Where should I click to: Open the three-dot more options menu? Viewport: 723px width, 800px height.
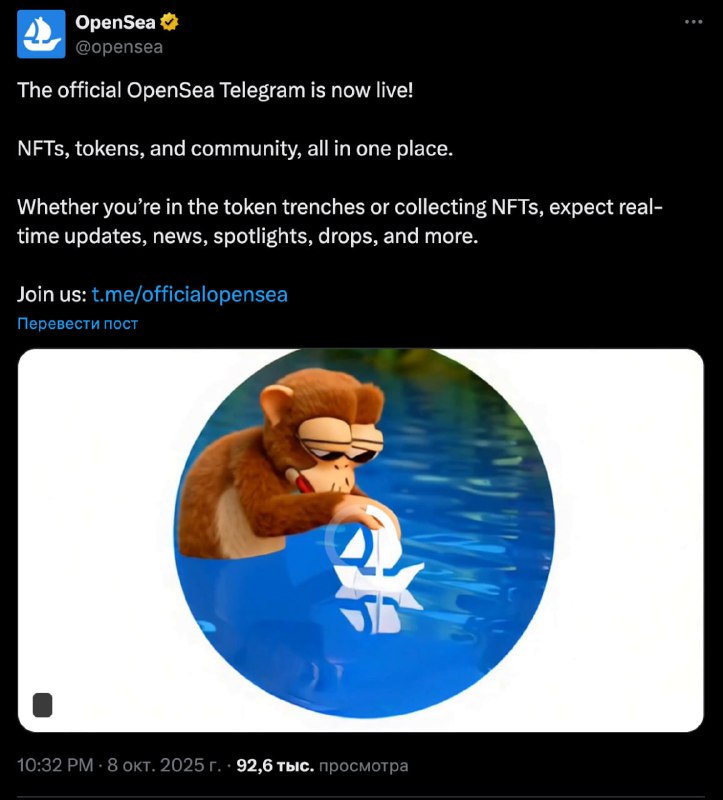coord(693,22)
